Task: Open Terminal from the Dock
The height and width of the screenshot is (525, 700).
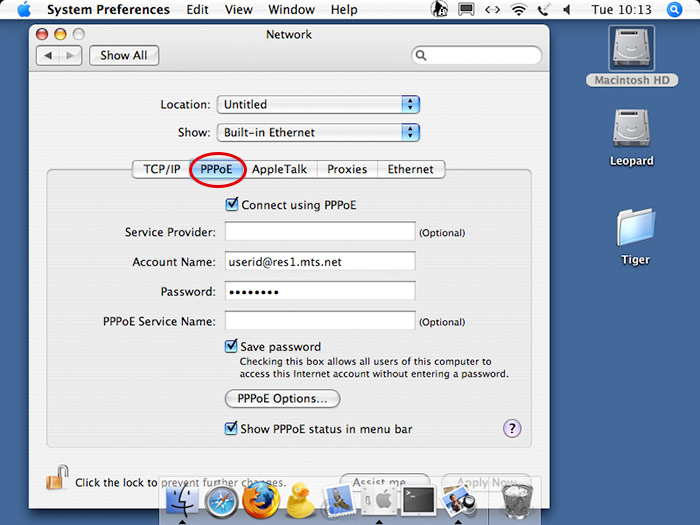Action: (418, 500)
